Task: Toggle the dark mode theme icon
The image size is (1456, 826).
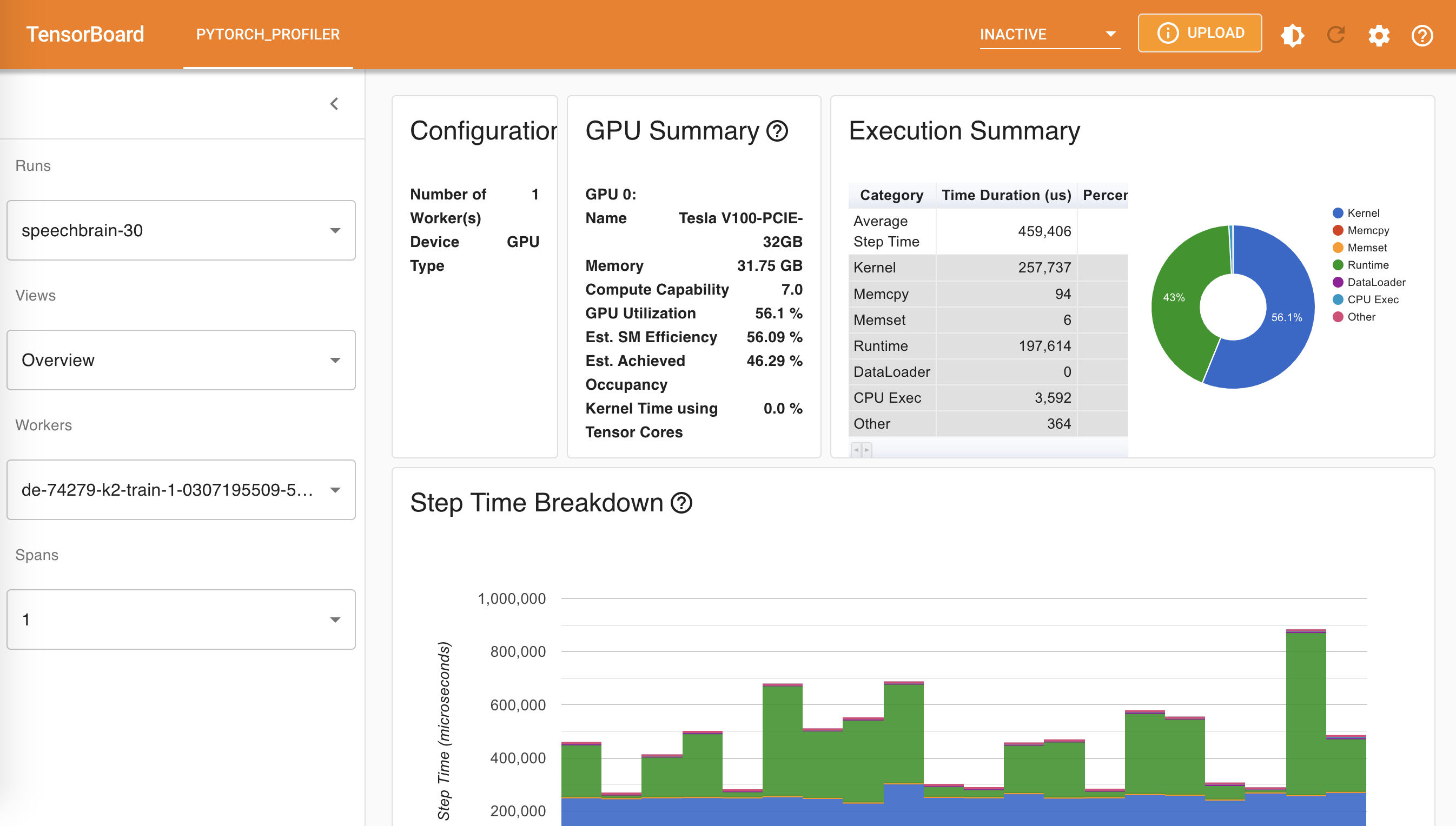Action: [x=1292, y=35]
